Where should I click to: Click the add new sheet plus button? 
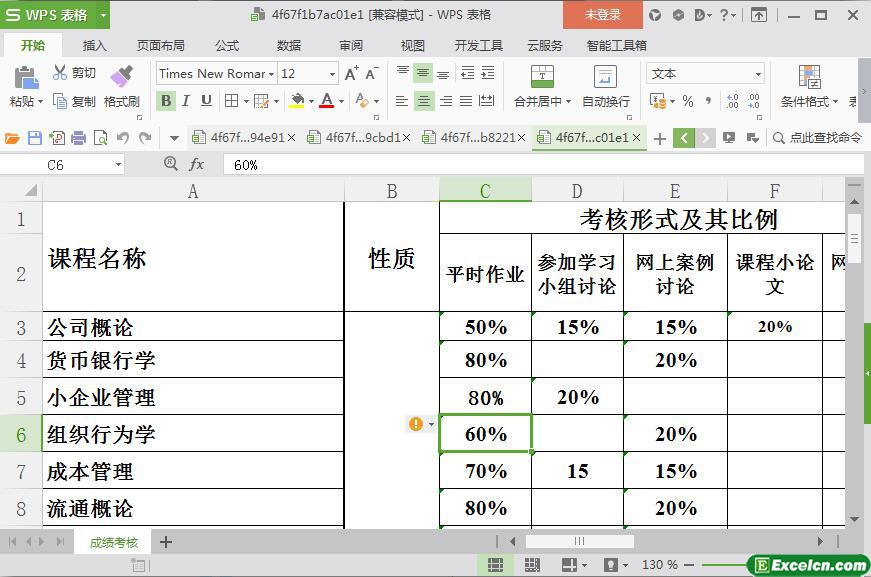pyautogui.click(x=166, y=542)
